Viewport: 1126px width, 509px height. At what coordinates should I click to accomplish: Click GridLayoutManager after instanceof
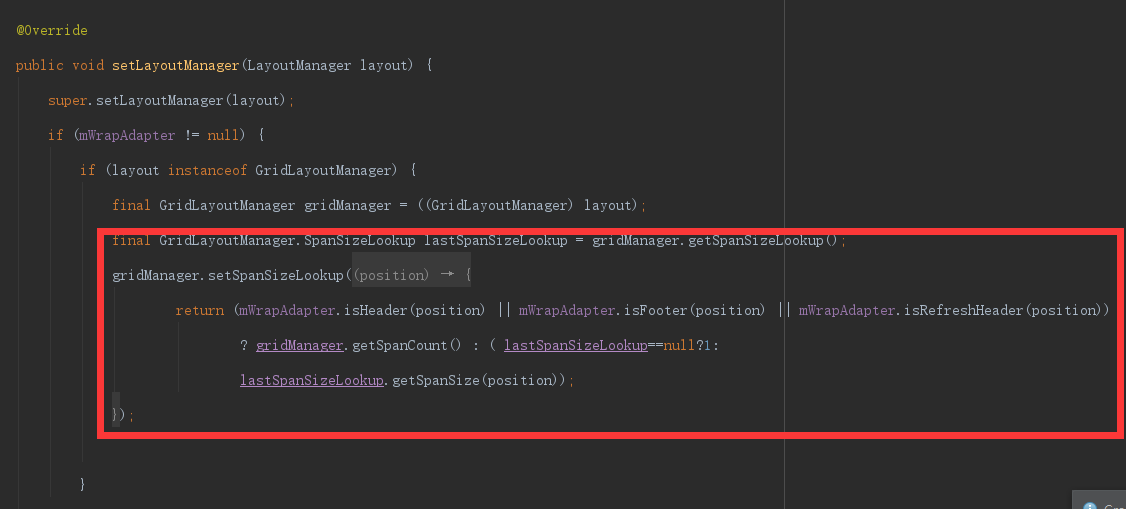pyautogui.click(x=322, y=171)
